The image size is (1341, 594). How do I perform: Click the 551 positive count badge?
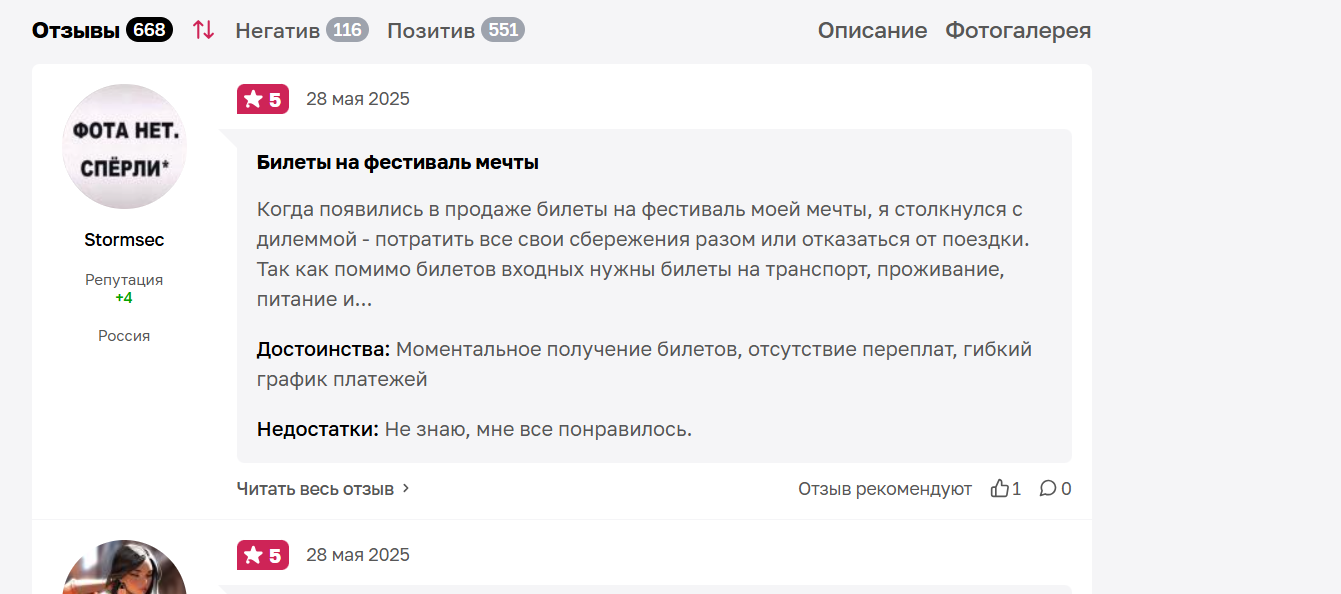pyautogui.click(x=503, y=30)
